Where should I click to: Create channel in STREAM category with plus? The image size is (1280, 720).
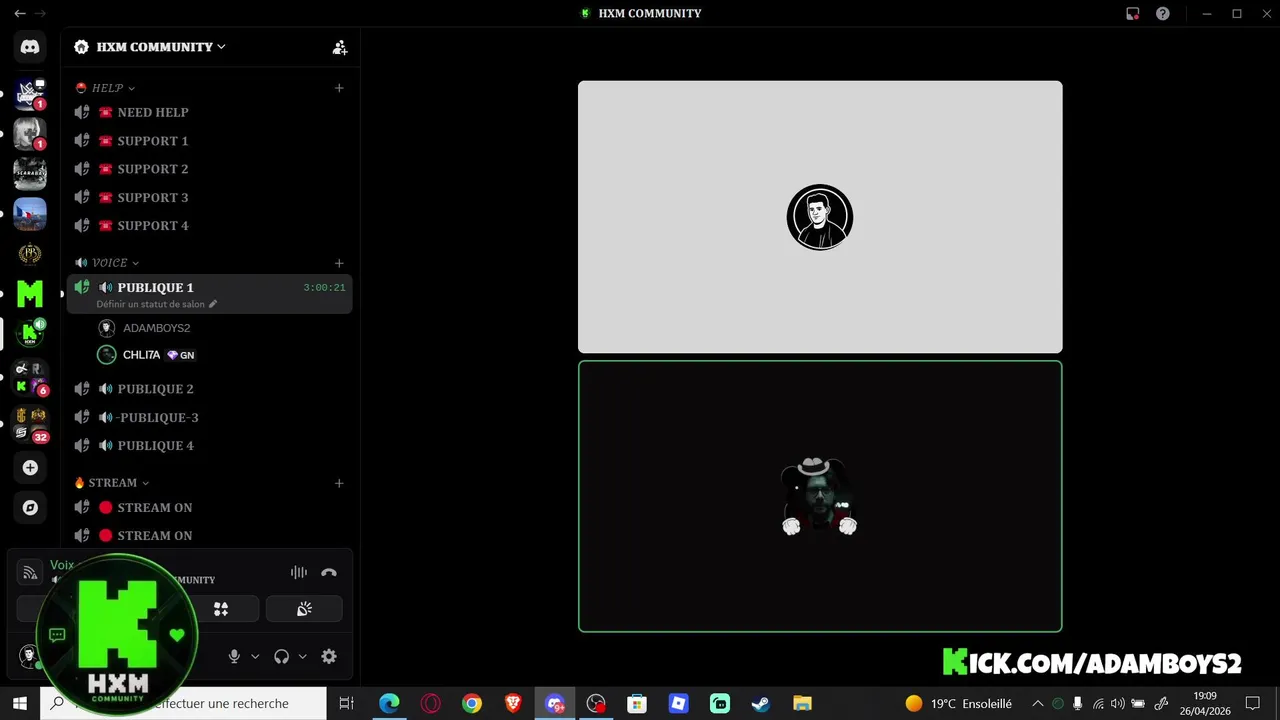pyautogui.click(x=339, y=483)
